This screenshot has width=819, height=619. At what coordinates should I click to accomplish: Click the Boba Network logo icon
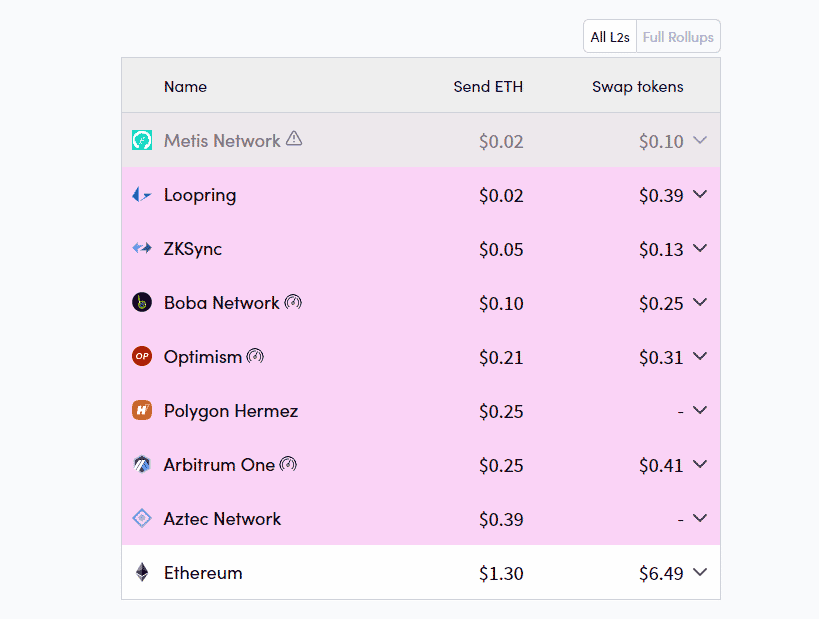pyautogui.click(x=142, y=302)
